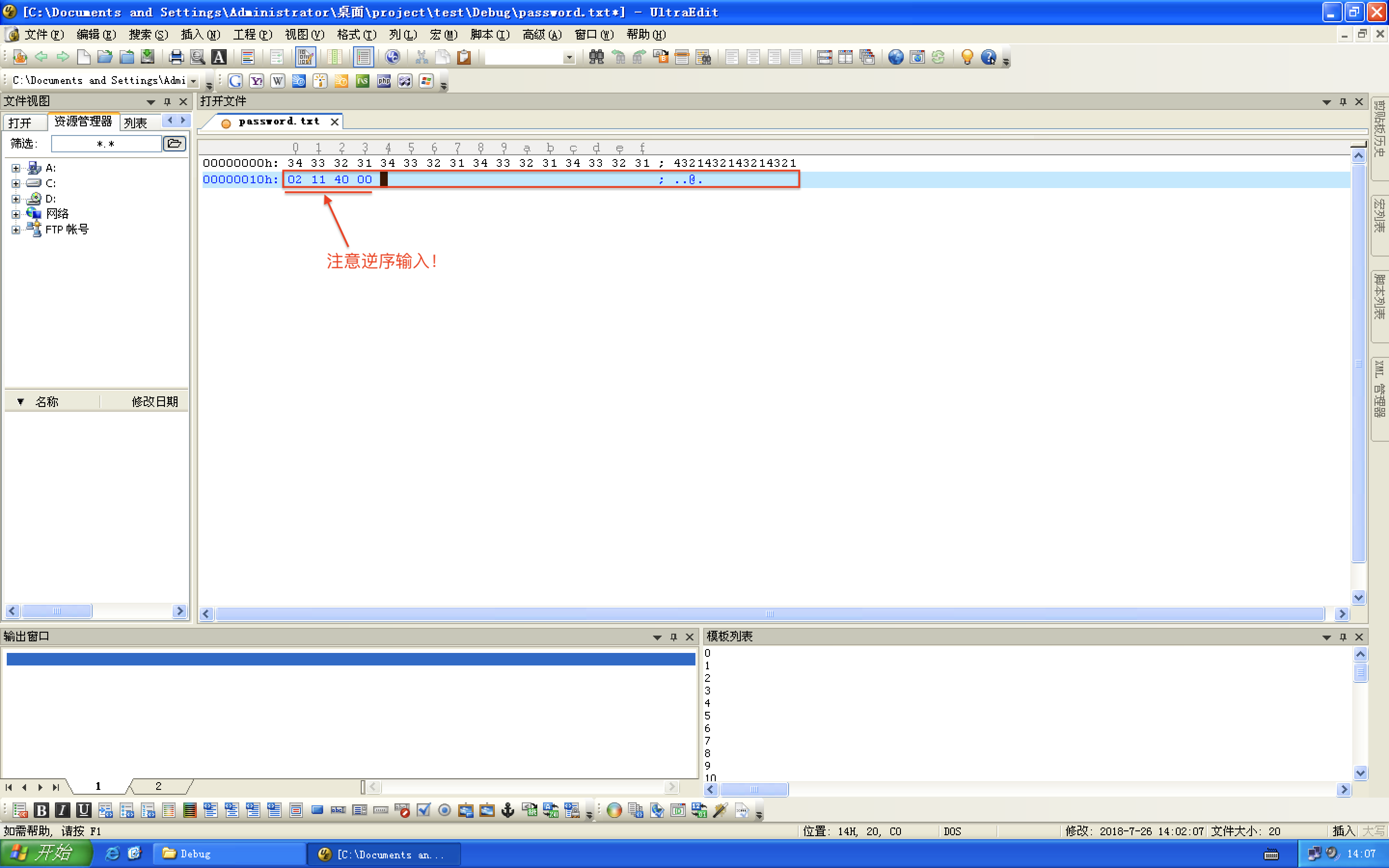The height and width of the screenshot is (868, 1389).
Task: Click the Wikipedia W toolbar icon
Action: tap(278, 81)
